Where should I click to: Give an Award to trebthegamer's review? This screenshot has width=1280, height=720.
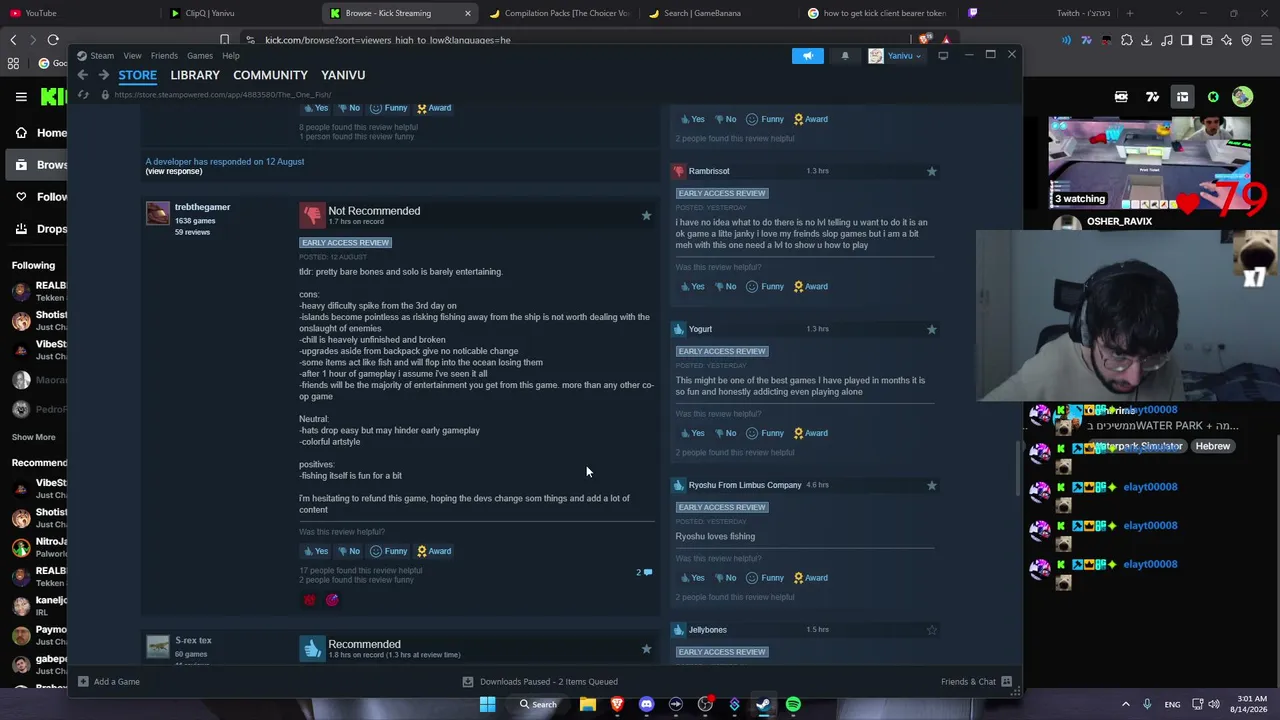434,551
